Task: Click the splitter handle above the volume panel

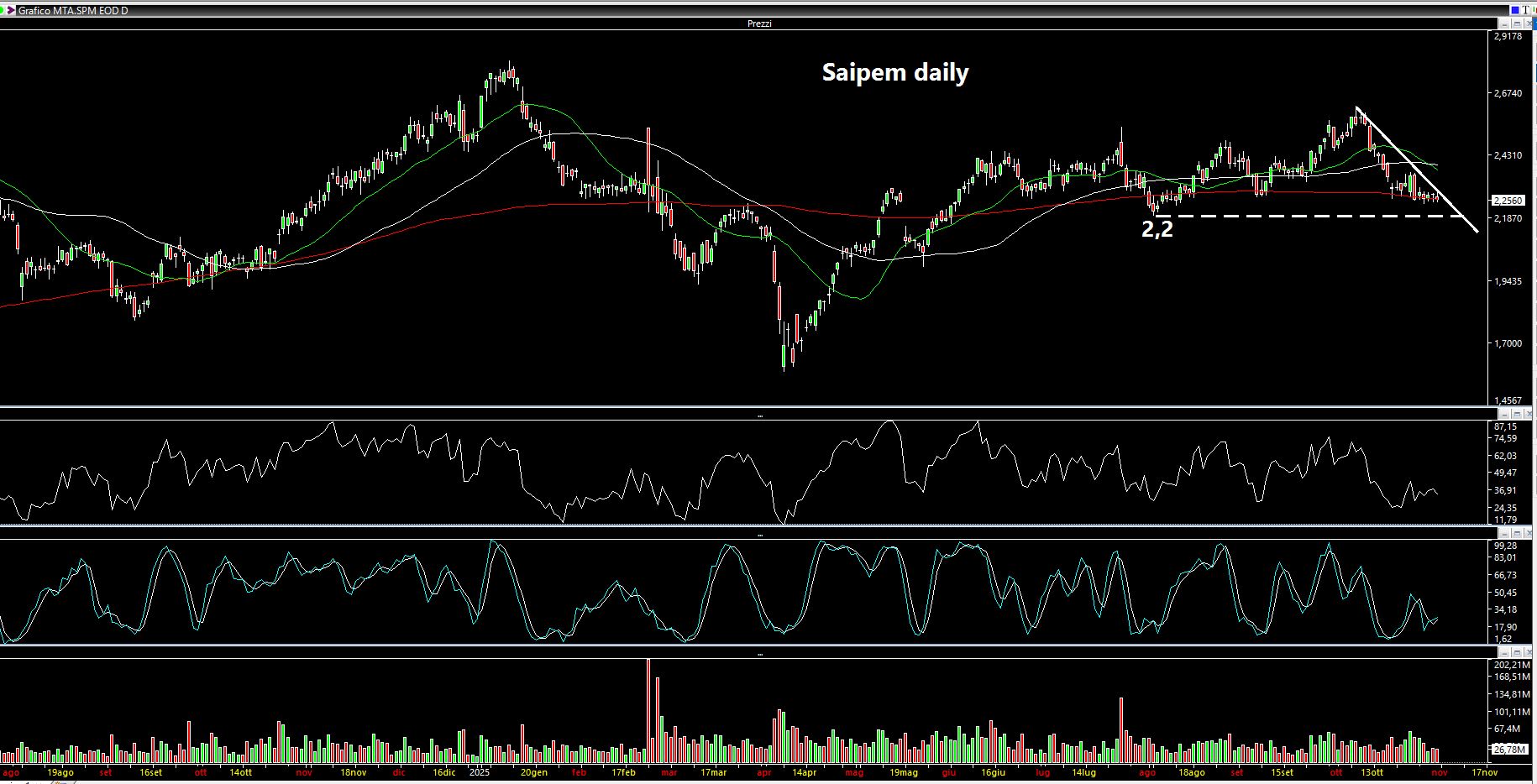Action: click(760, 654)
